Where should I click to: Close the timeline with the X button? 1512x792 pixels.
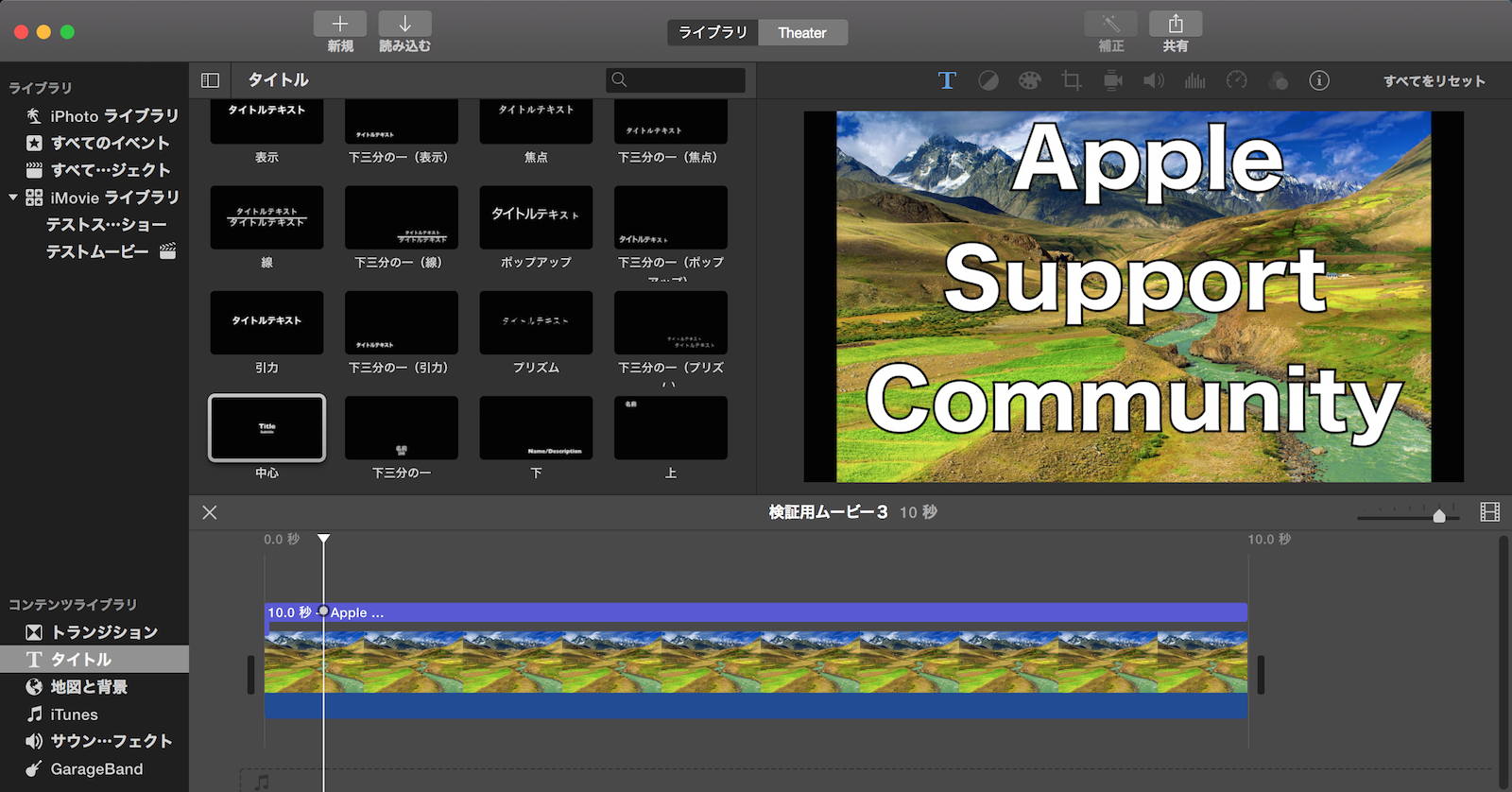coord(210,512)
